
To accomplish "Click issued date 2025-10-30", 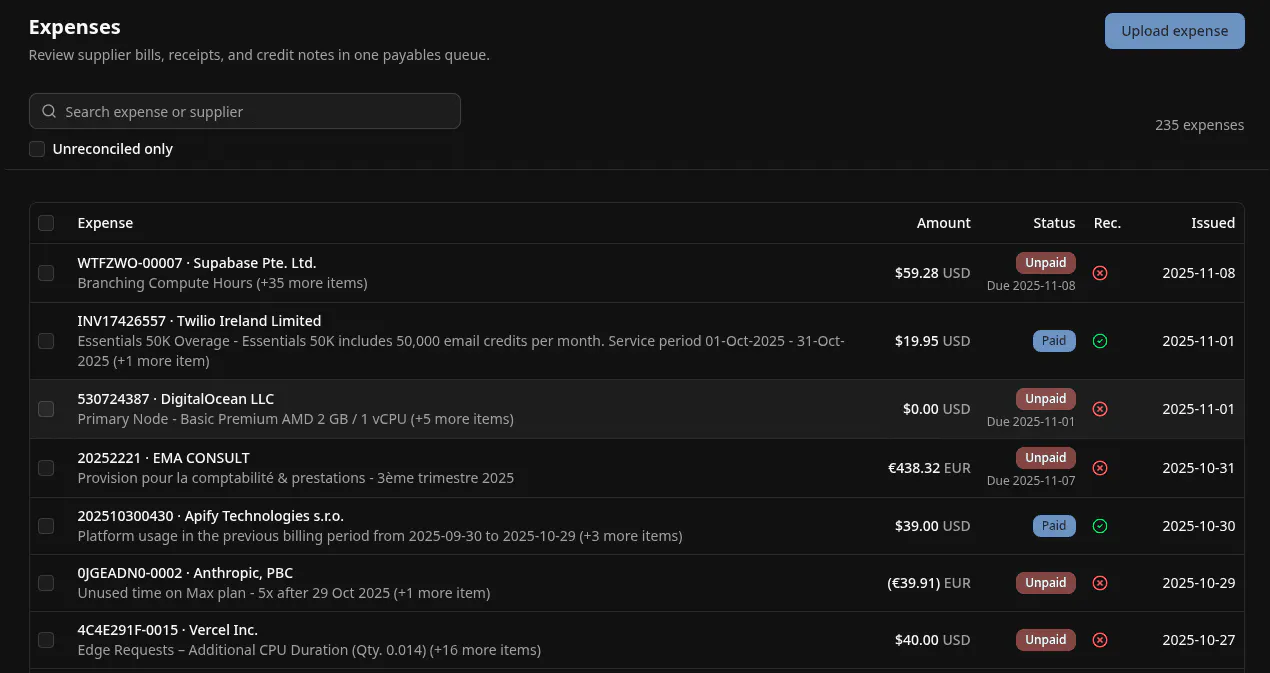I will pyautogui.click(x=1198, y=526).
